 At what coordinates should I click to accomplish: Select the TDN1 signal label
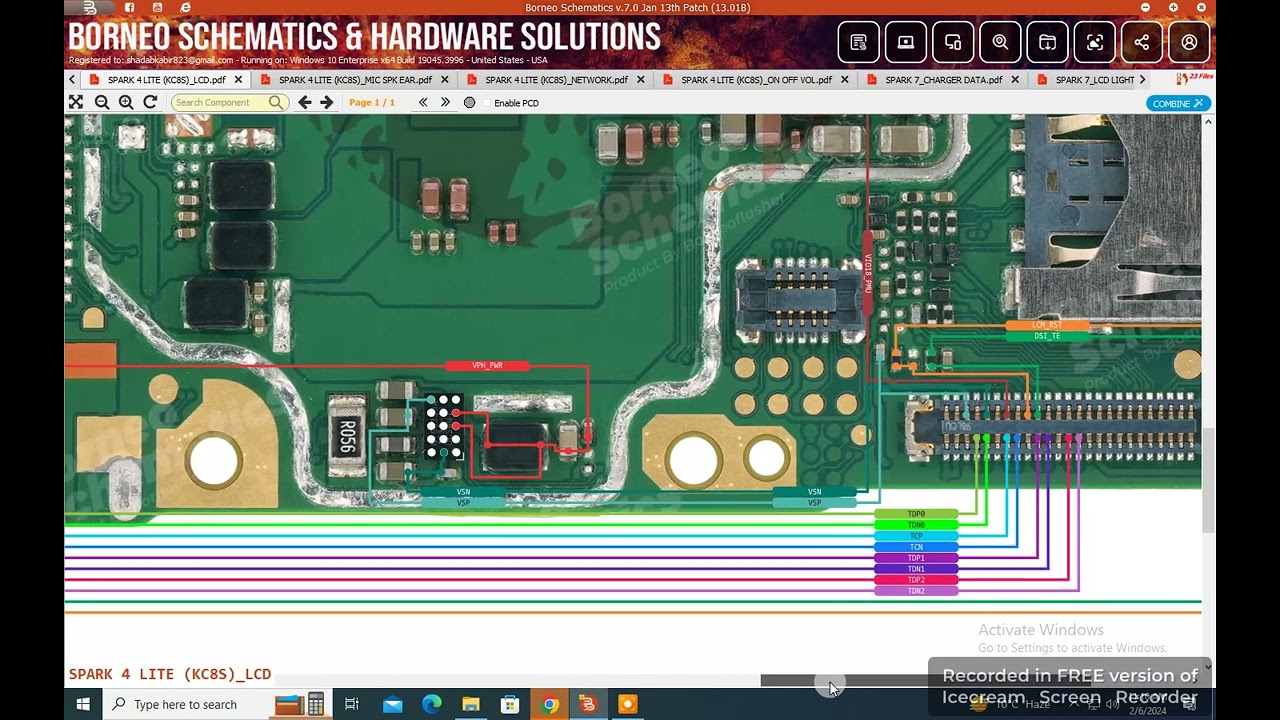916,569
